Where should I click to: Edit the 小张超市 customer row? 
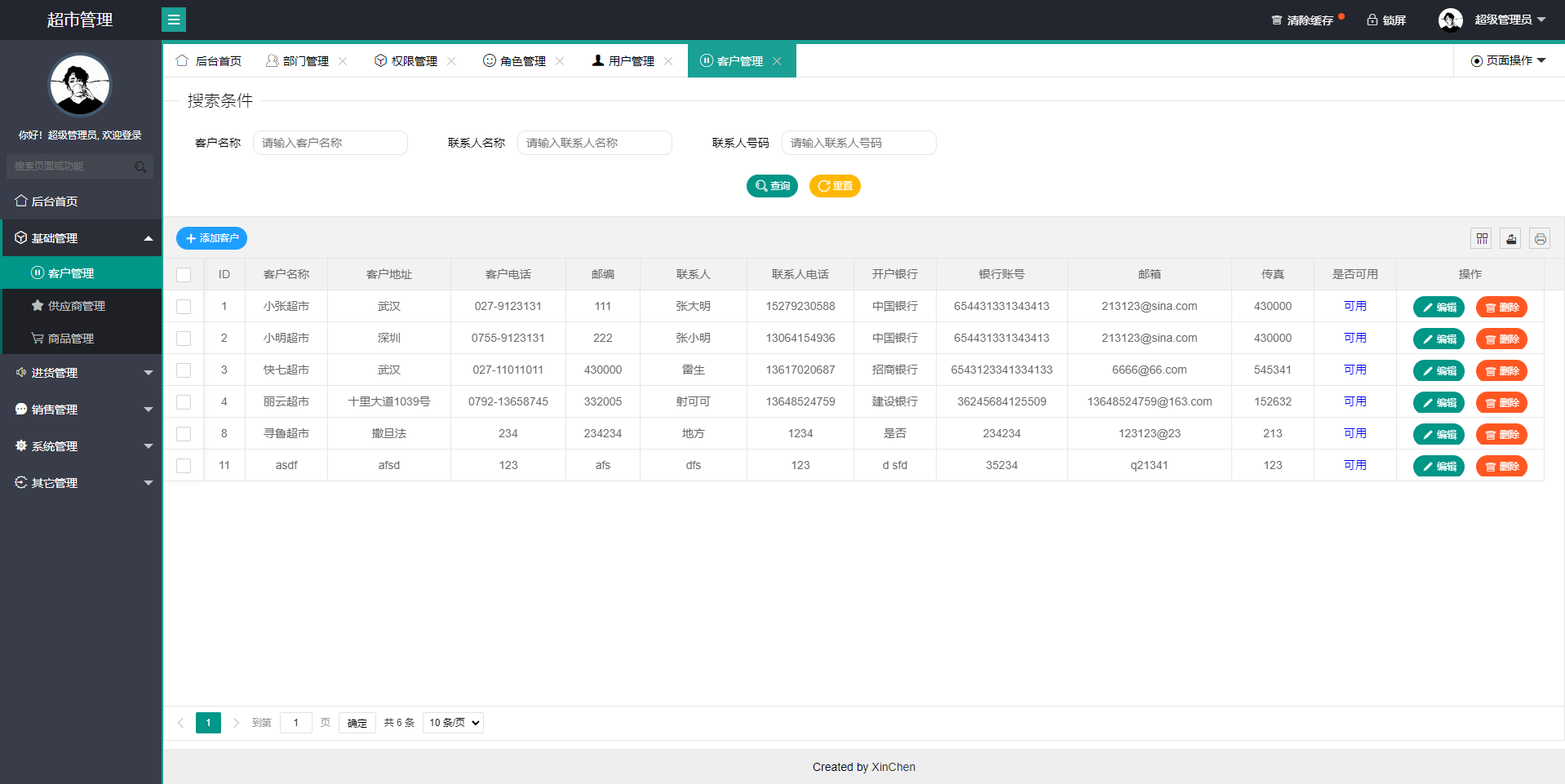(1439, 308)
